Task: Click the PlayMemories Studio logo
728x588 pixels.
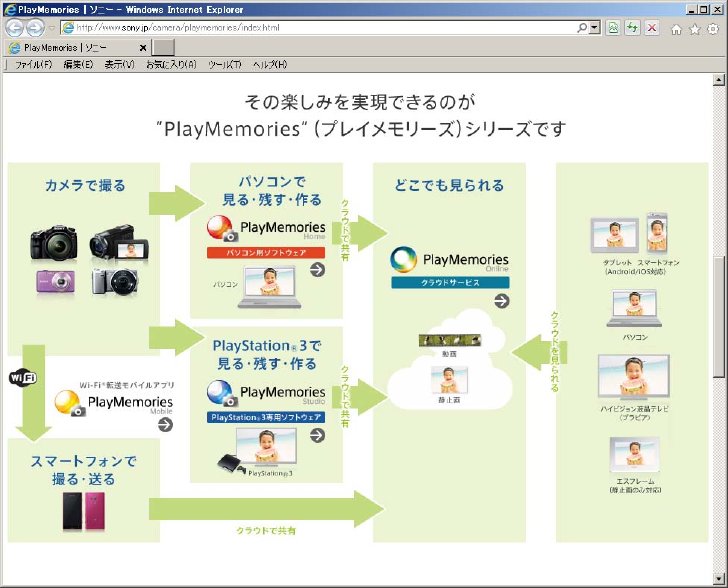Action: (266, 393)
